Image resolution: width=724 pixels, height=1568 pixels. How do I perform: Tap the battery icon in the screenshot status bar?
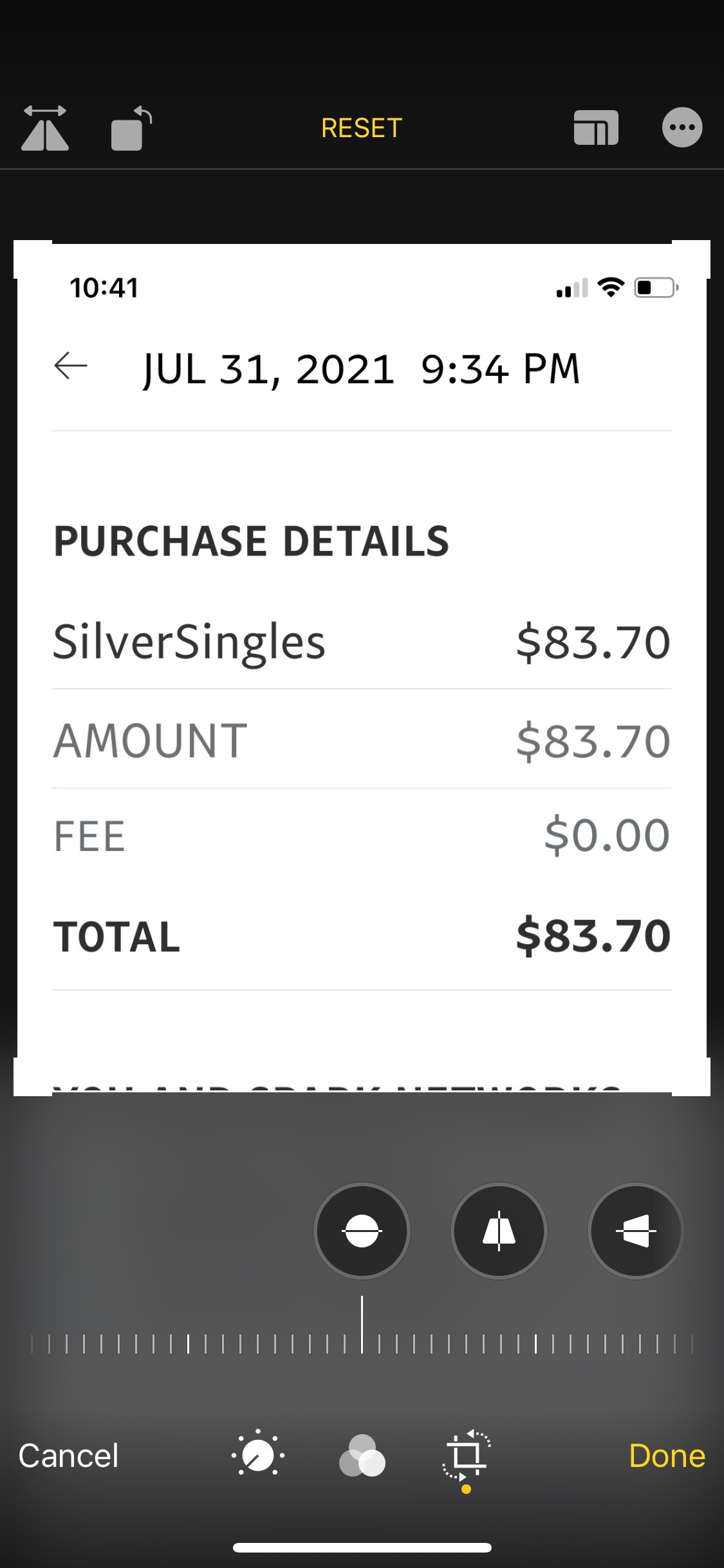pyautogui.click(x=653, y=288)
